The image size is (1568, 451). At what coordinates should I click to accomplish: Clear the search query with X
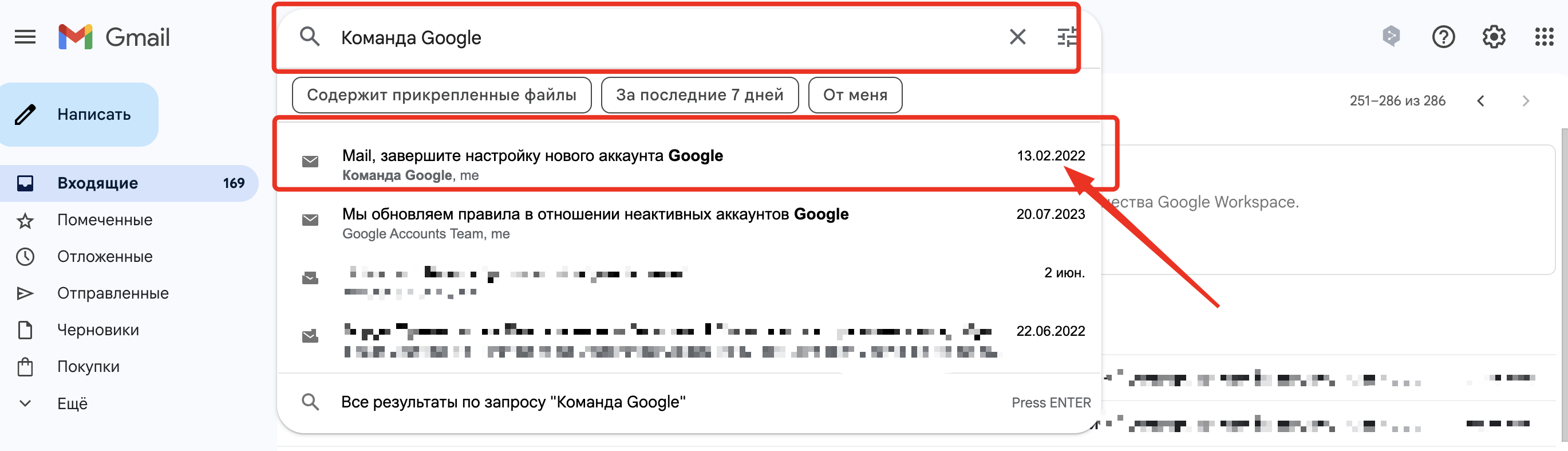pos(1017,37)
